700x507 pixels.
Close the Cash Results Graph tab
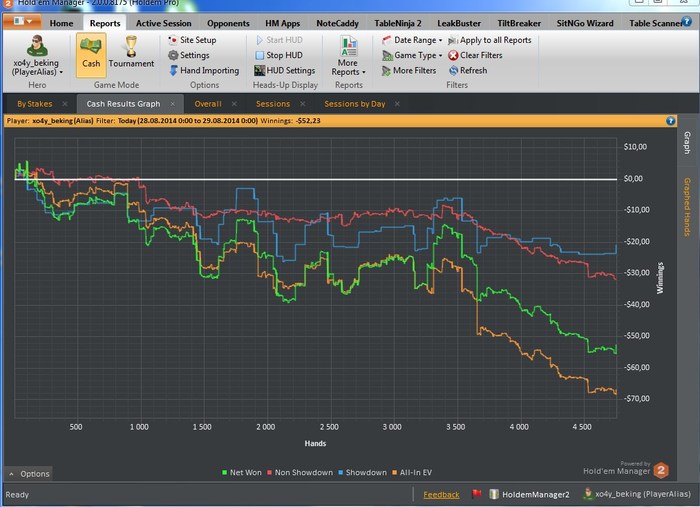pos(173,104)
